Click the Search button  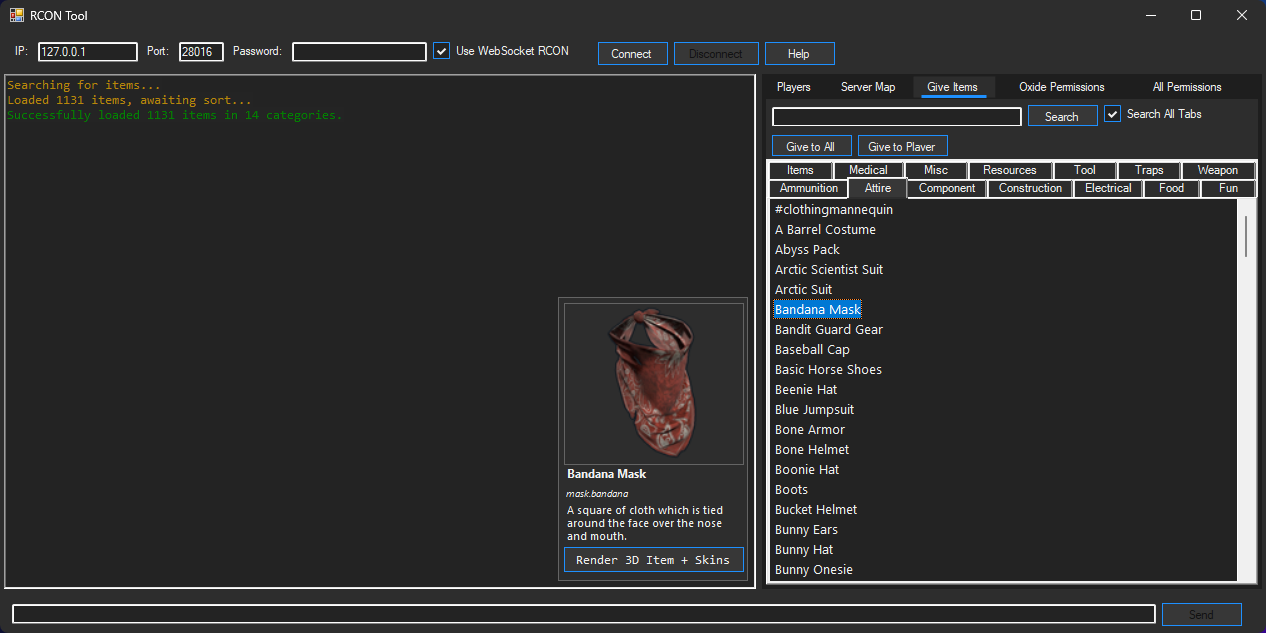pyautogui.click(x=1062, y=115)
